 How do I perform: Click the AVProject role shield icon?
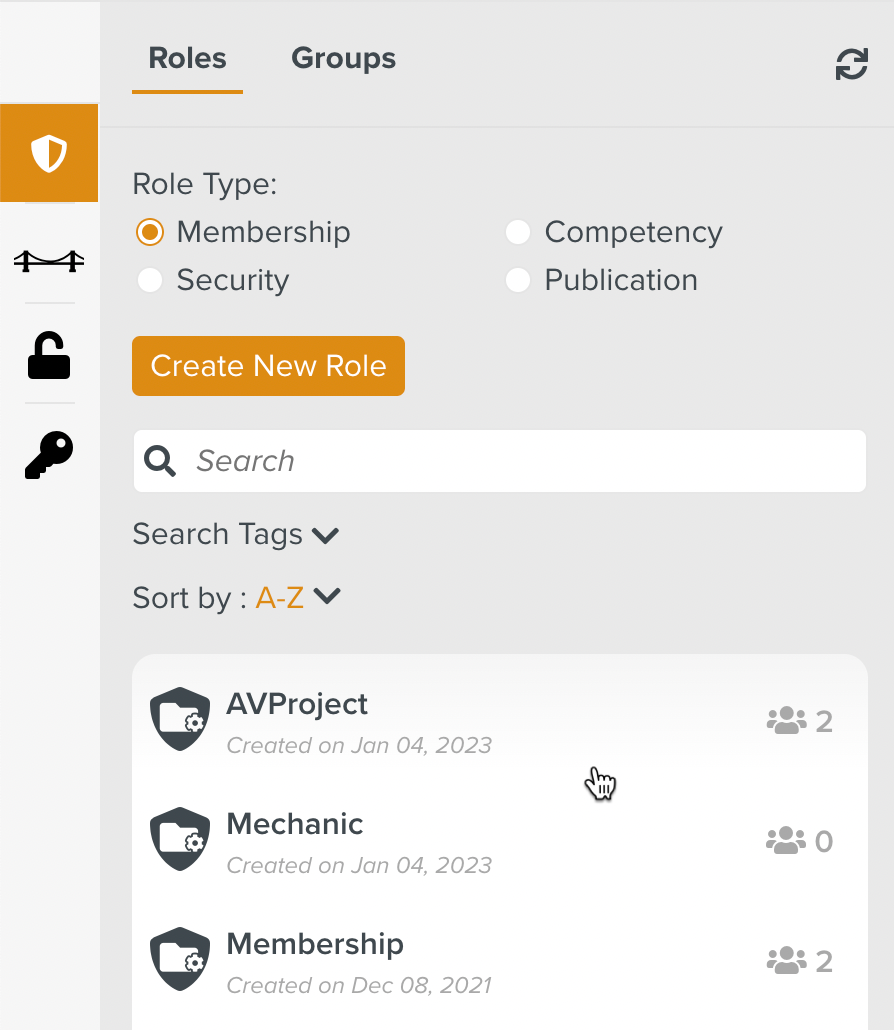point(180,719)
